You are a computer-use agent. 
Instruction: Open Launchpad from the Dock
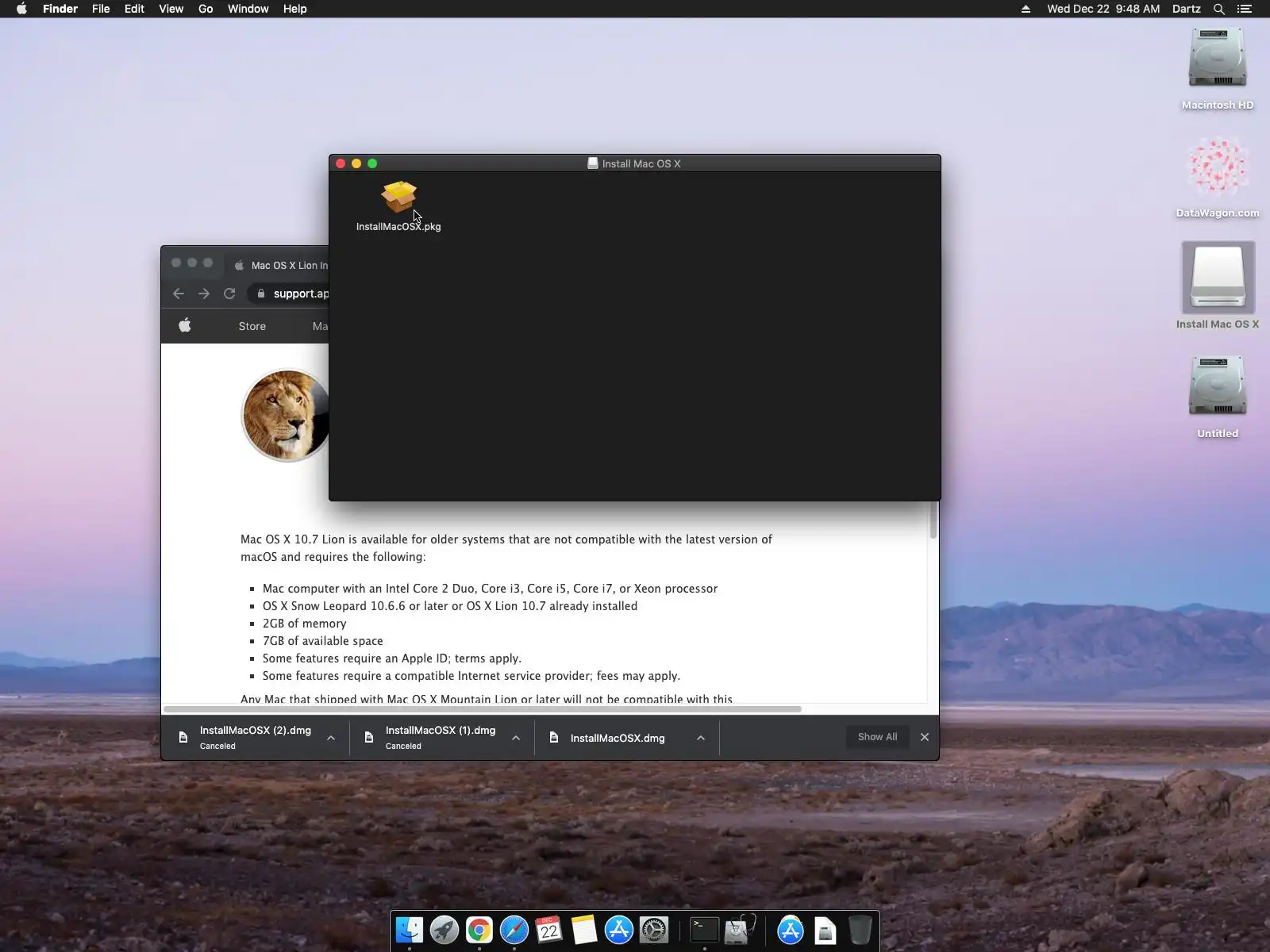(444, 930)
